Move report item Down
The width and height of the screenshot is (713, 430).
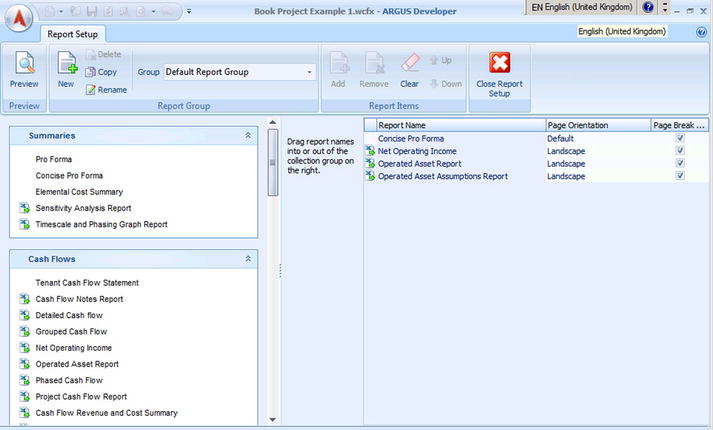point(446,84)
